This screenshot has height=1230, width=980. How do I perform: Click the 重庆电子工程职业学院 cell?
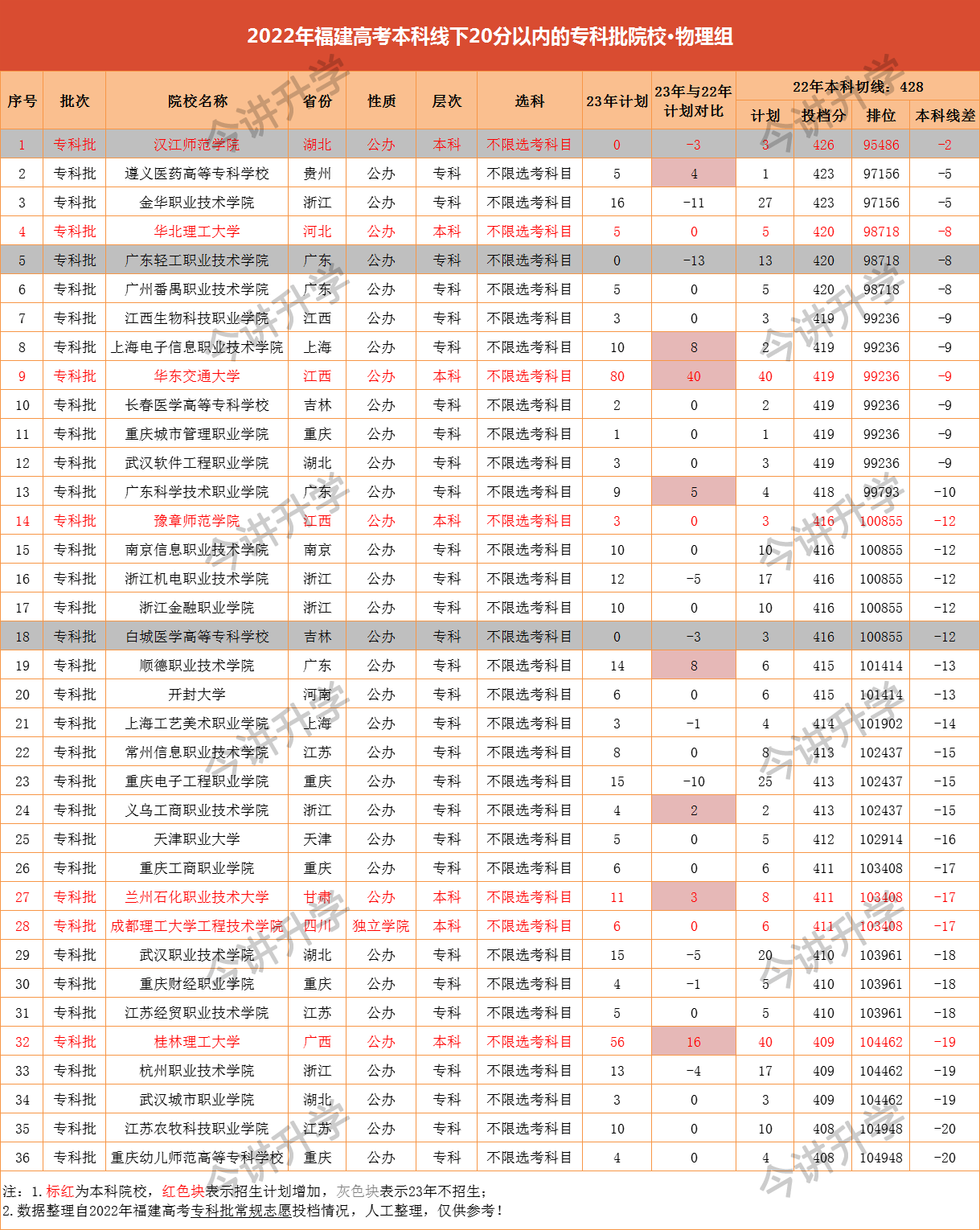click(197, 781)
